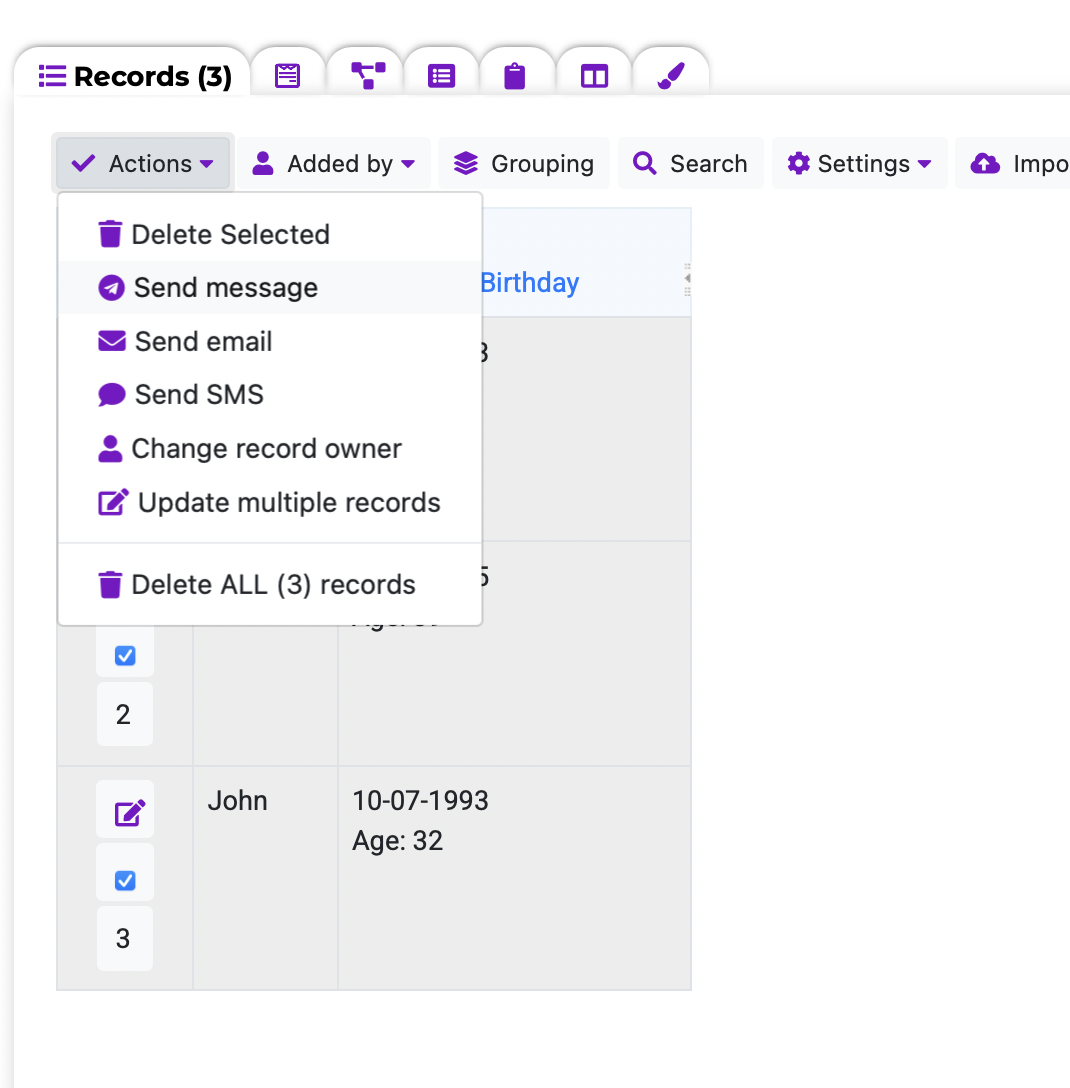Image resolution: width=1070 pixels, height=1088 pixels.
Task: Click record number 2 badge
Action: click(125, 714)
